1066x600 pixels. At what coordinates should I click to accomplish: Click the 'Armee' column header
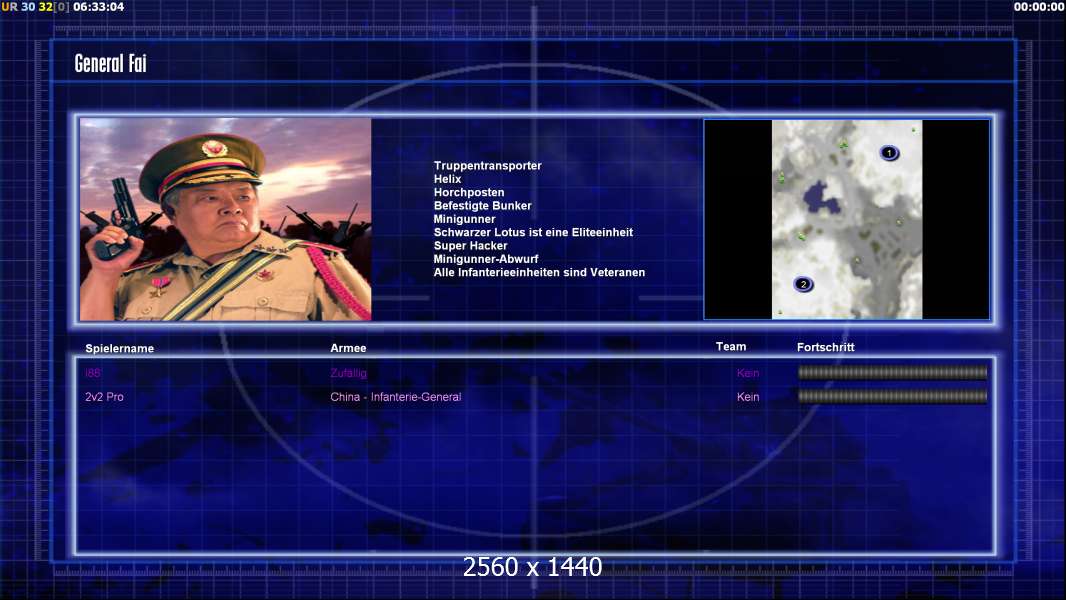[x=348, y=348]
